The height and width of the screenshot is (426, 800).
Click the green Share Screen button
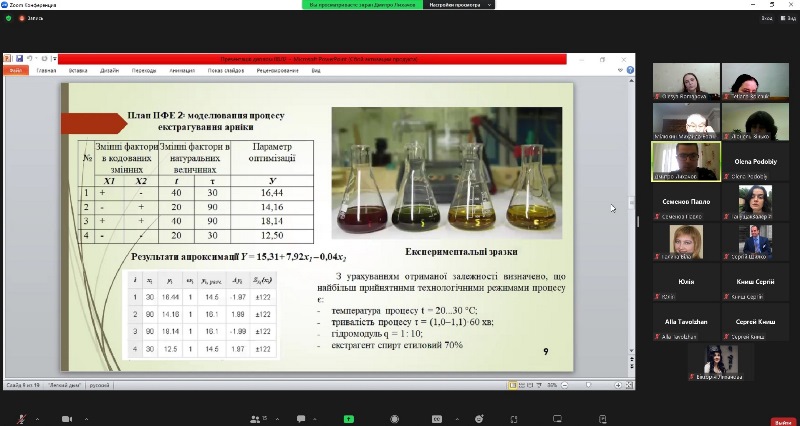[x=349, y=419]
